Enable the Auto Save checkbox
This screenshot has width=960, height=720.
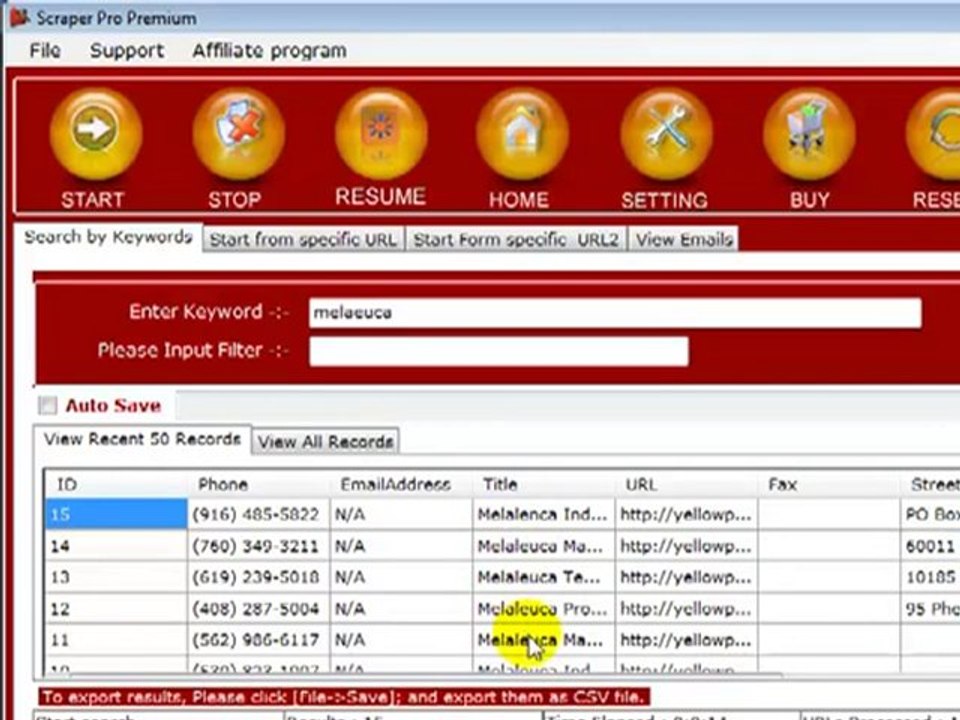(47, 405)
